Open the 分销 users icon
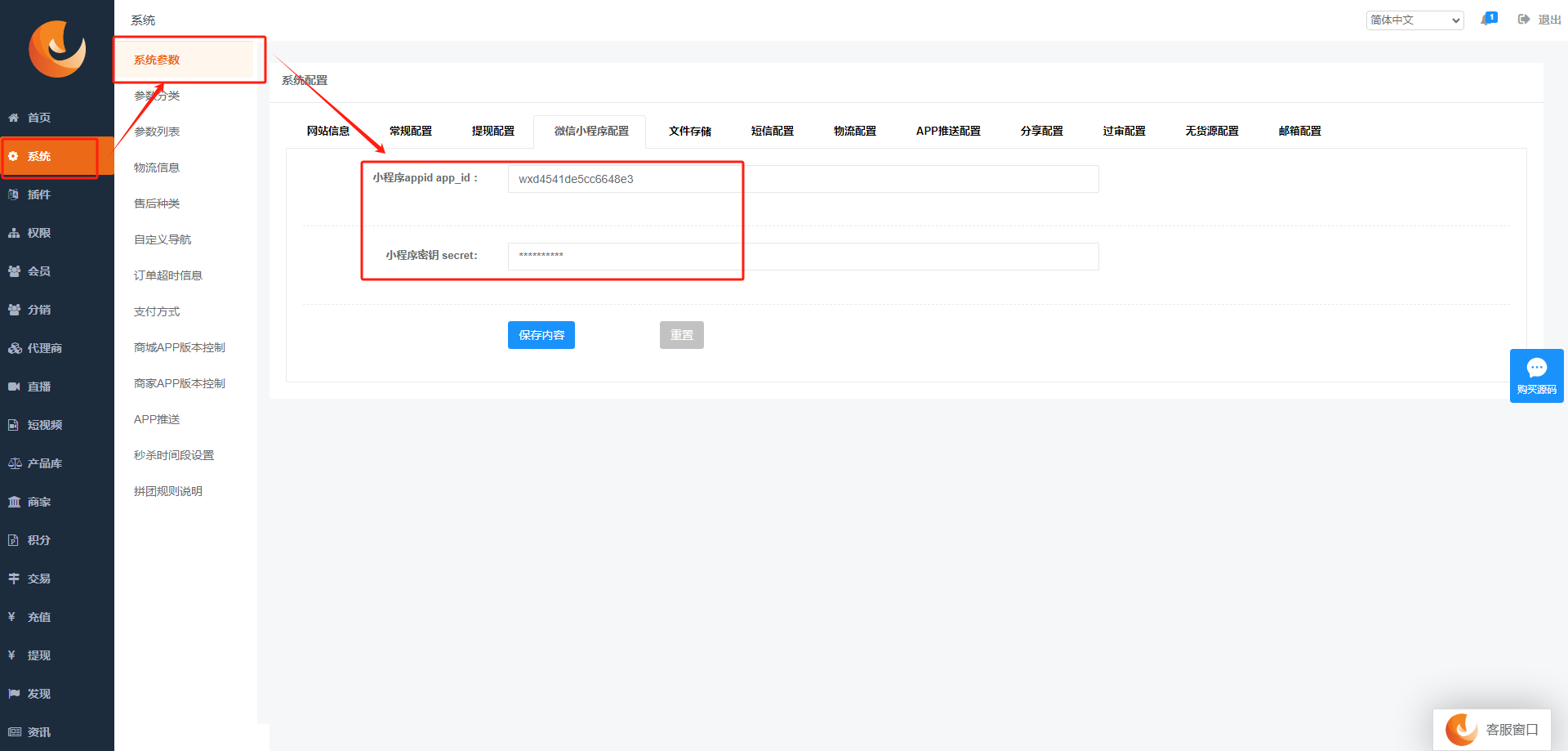The width and height of the screenshot is (1568, 751). pos(14,310)
